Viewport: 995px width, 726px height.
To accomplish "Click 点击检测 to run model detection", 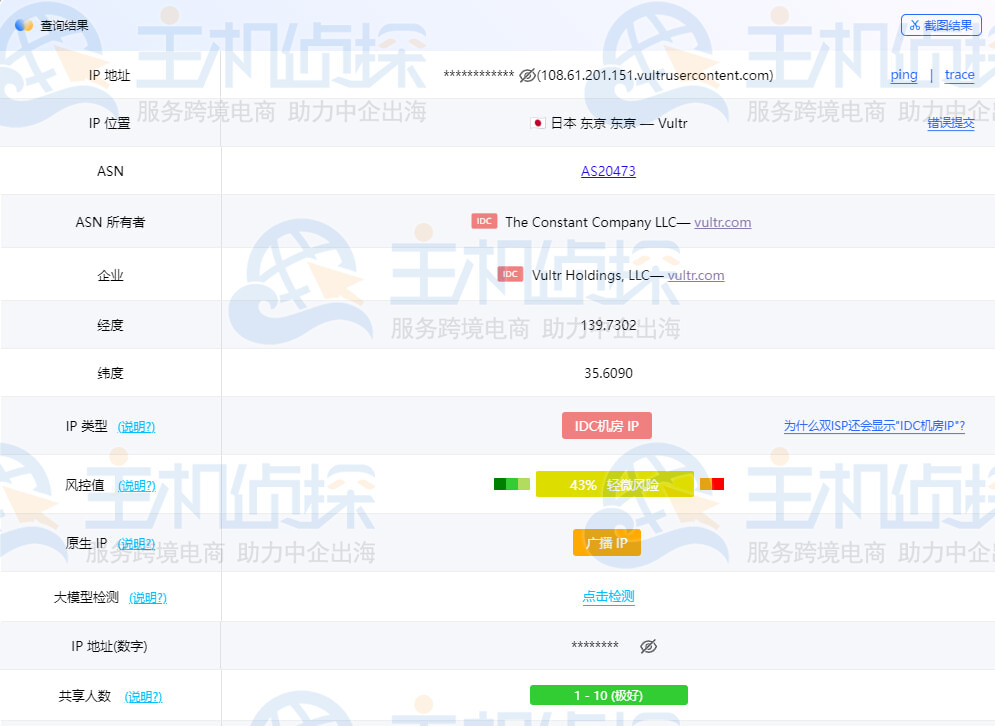I will [608, 596].
